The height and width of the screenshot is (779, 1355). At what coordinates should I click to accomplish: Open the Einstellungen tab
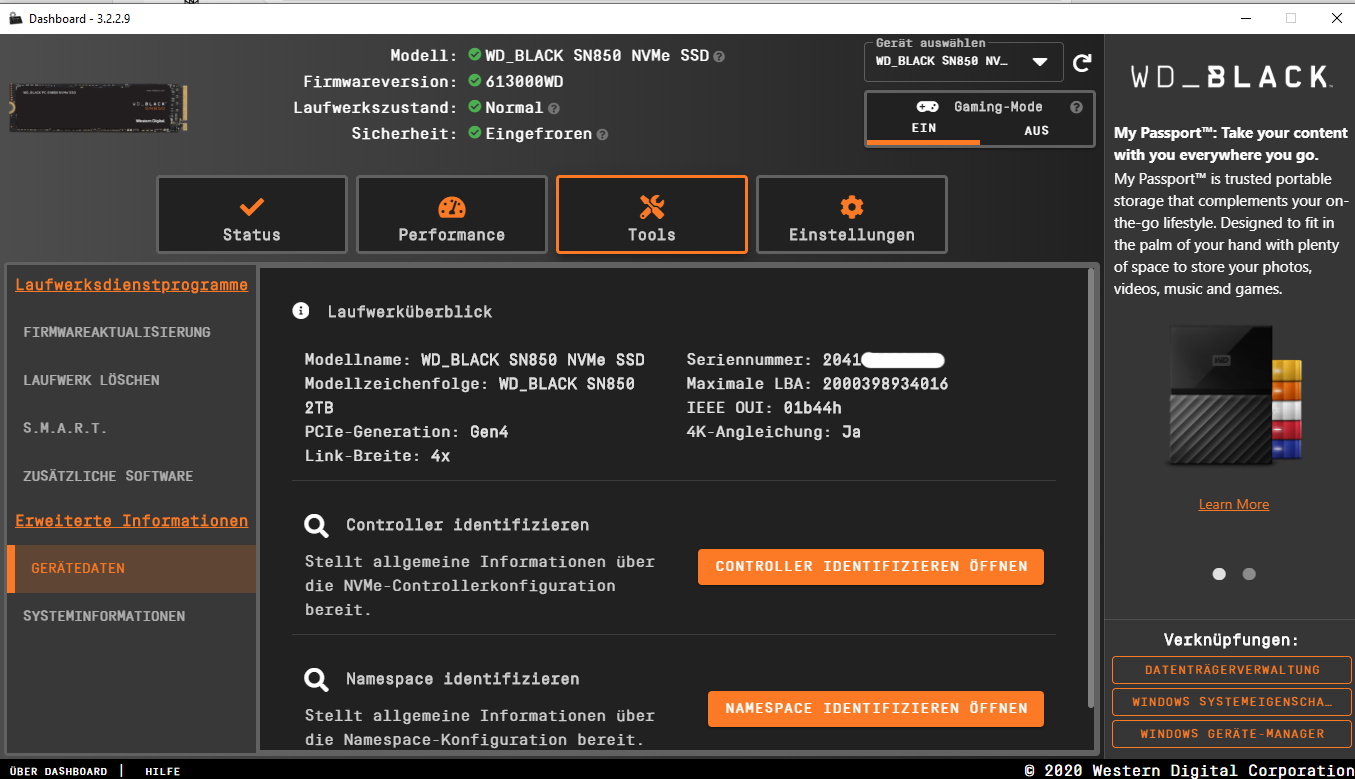point(852,215)
